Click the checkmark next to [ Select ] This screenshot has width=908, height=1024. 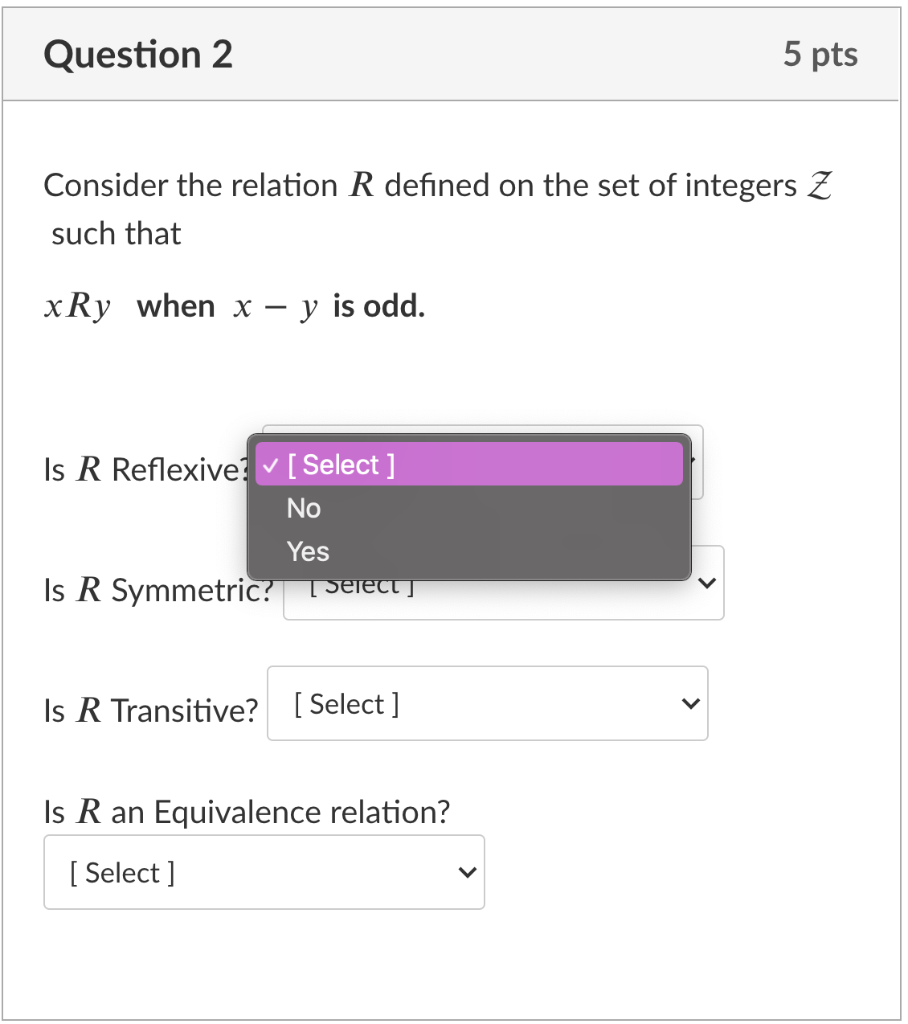(270, 464)
